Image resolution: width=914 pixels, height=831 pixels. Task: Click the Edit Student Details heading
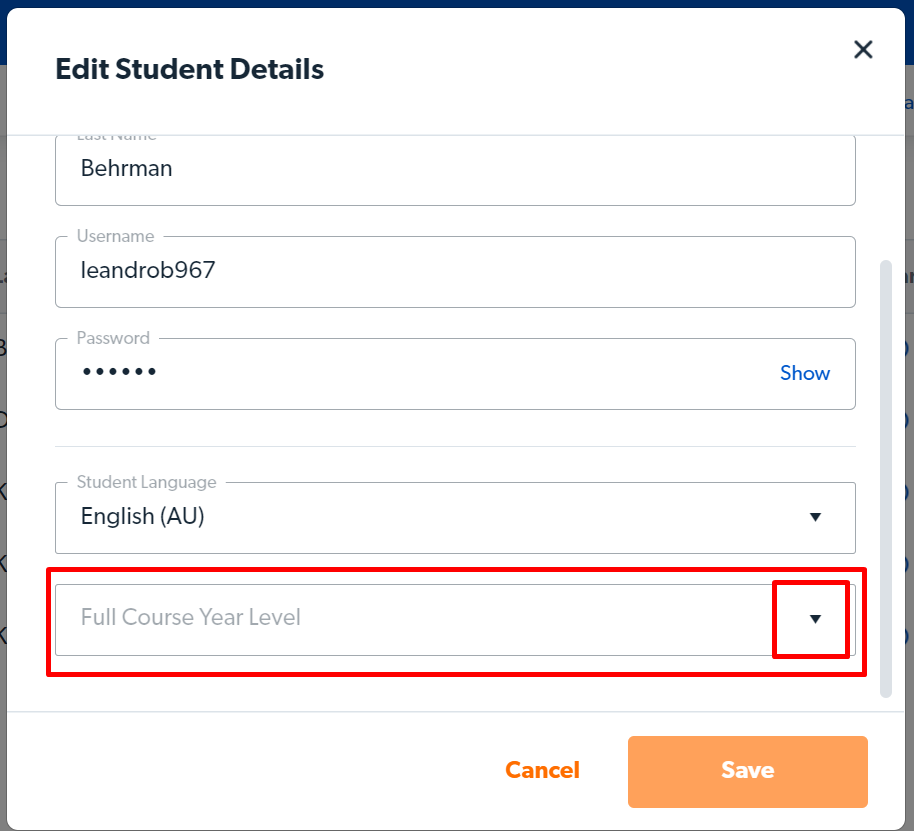(x=189, y=69)
